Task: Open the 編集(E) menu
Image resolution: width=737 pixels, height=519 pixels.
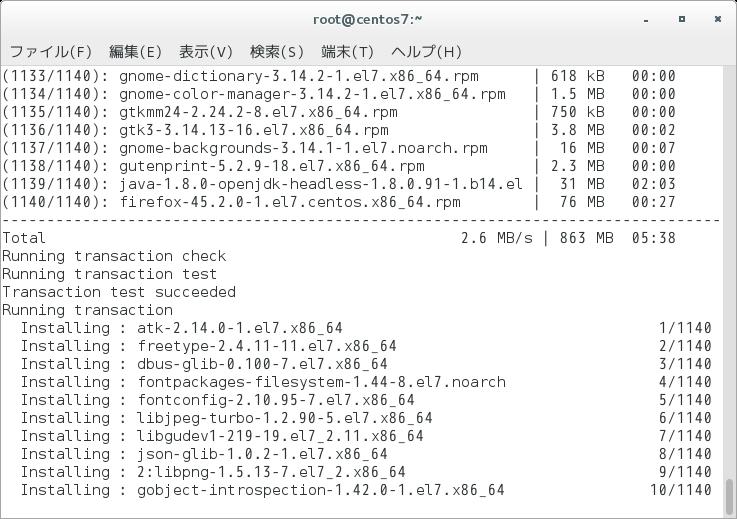Action: coord(135,51)
